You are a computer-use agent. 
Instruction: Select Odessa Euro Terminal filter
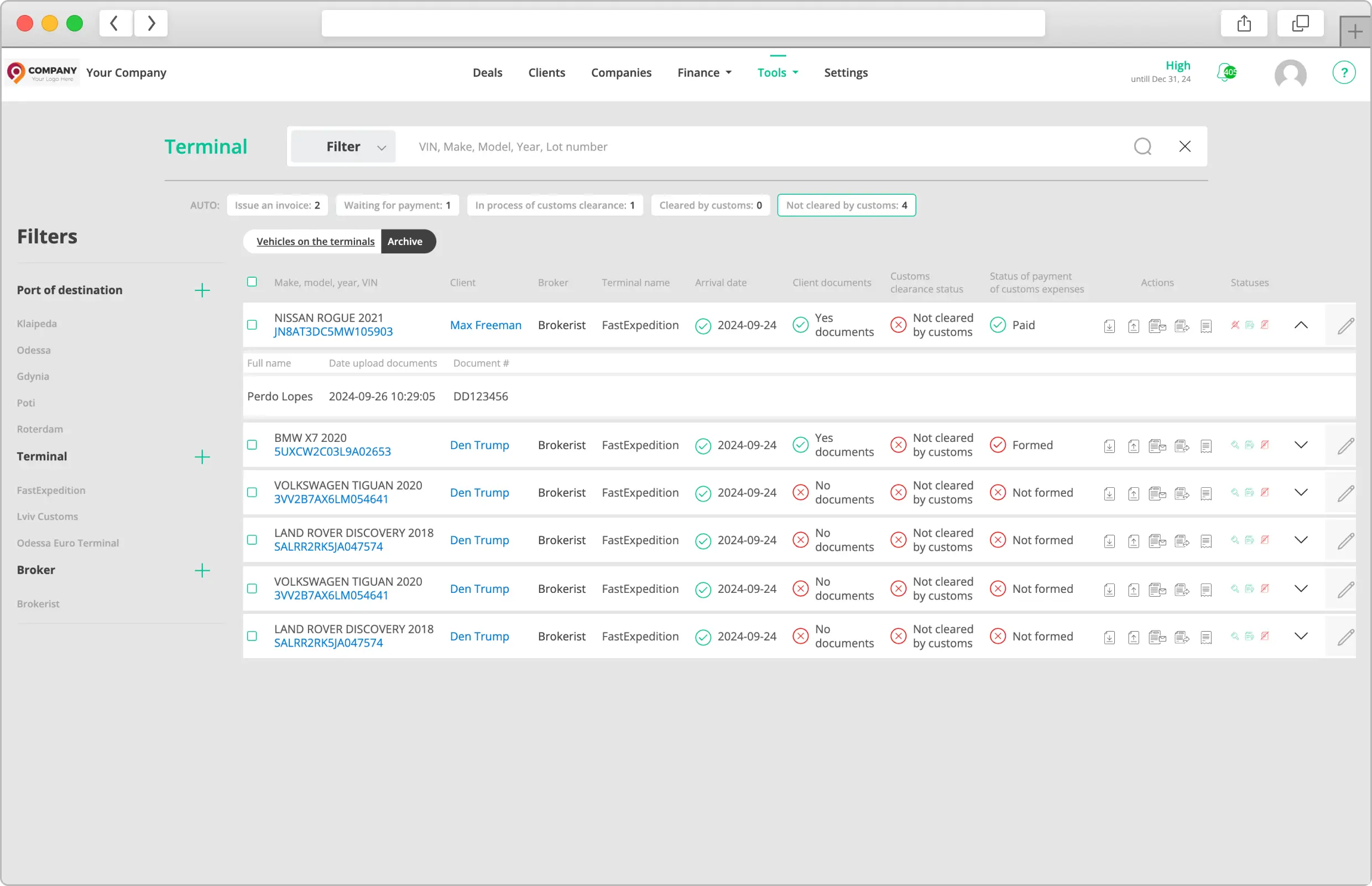(68, 543)
